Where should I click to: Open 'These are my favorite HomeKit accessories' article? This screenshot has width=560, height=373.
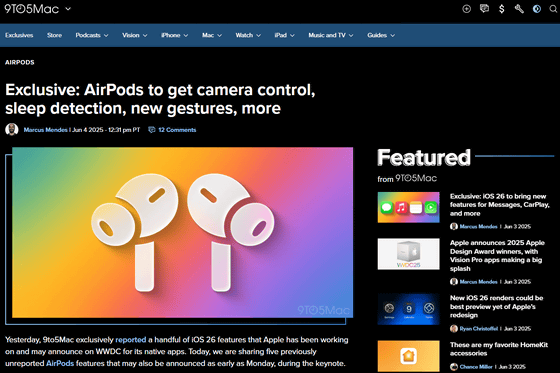click(499, 349)
